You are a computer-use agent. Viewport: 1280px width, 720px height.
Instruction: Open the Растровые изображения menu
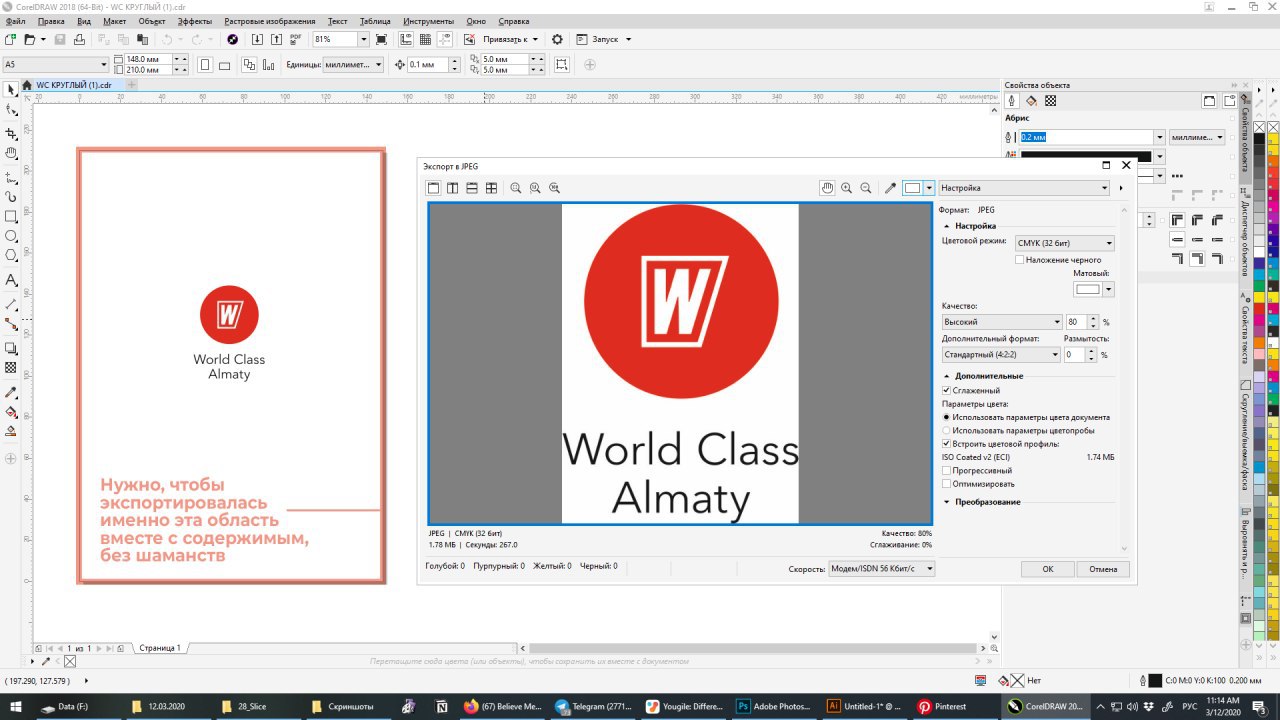(x=269, y=21)
